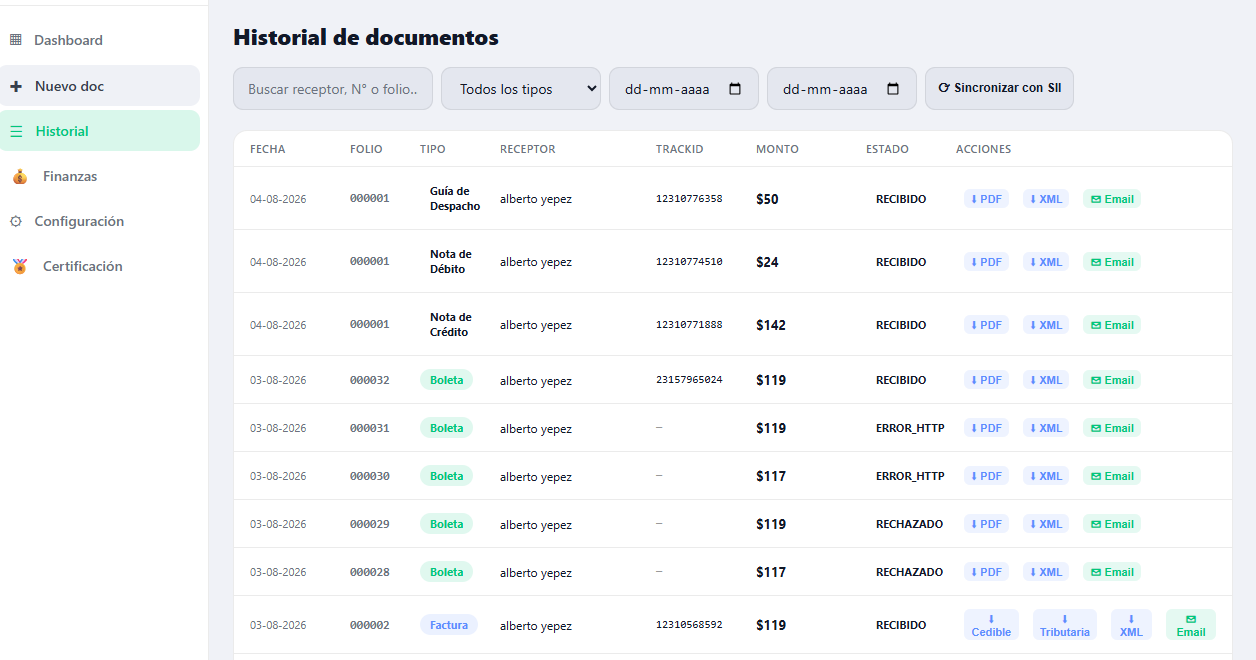1256x660 pixels.
Task: Click the Factura tag in row 000002
Action: pos(449,625)
